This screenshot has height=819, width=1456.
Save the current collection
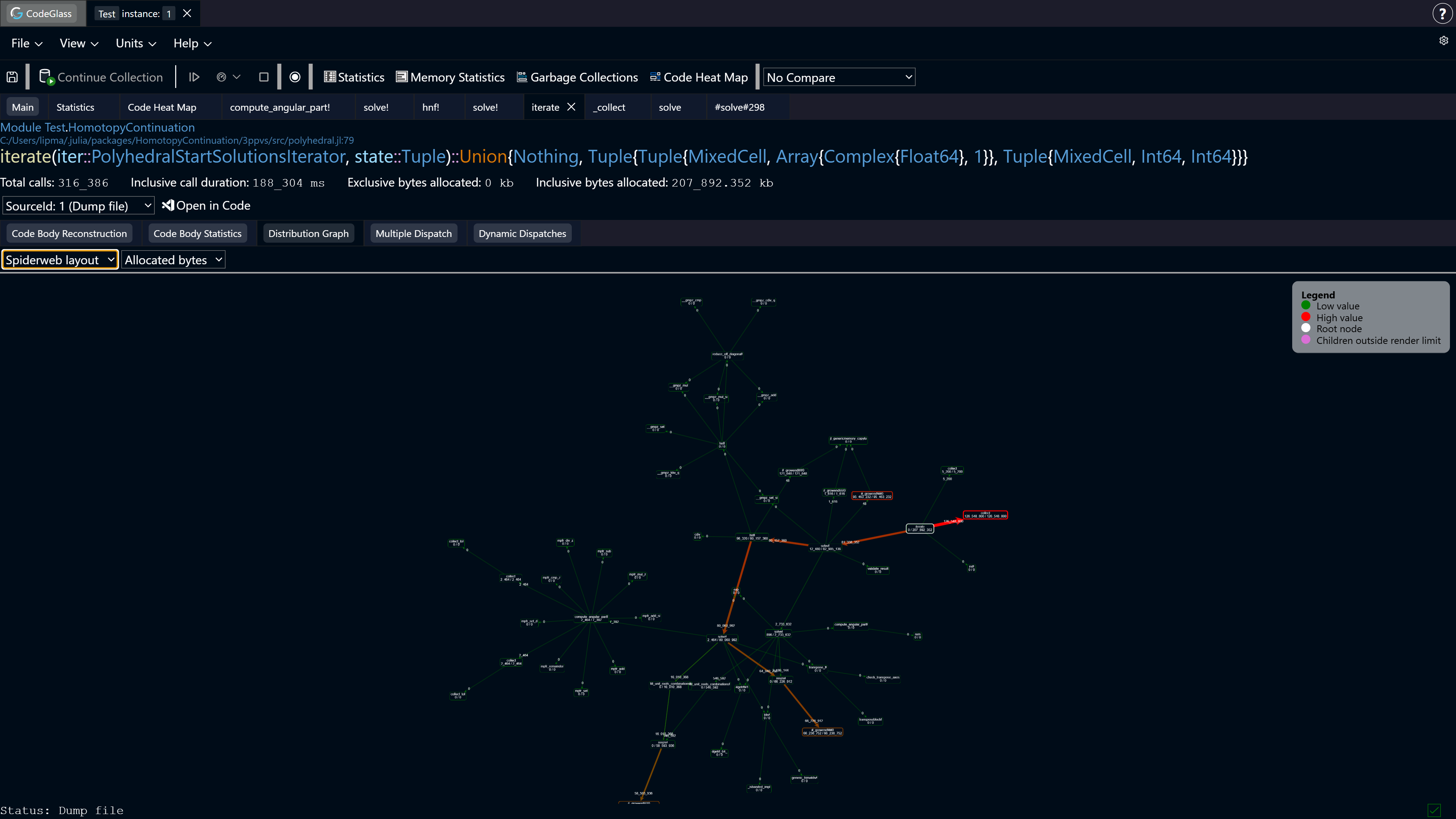12,77
